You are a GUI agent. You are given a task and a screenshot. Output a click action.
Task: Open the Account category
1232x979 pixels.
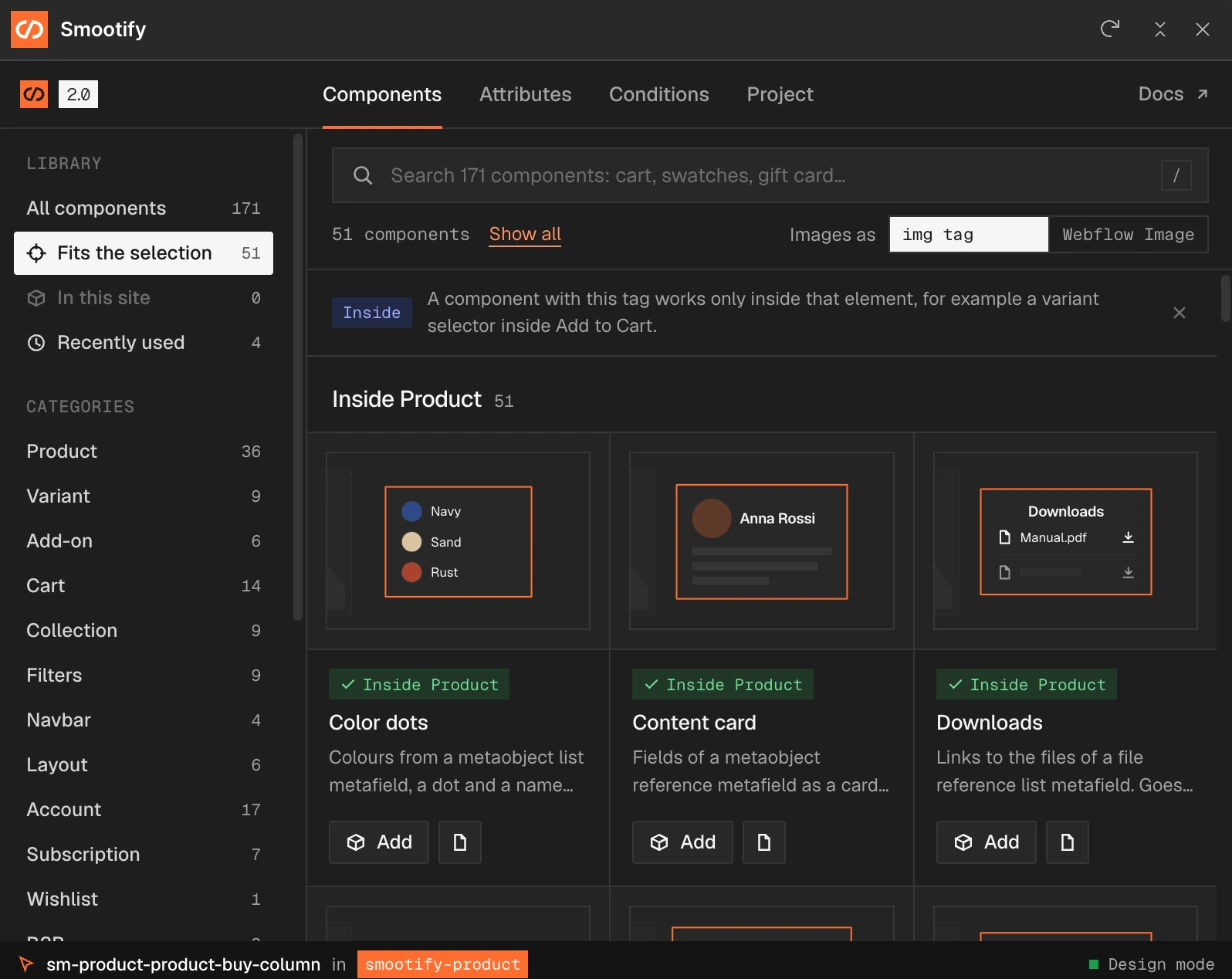pyautogui.click(x=143, y=810)
